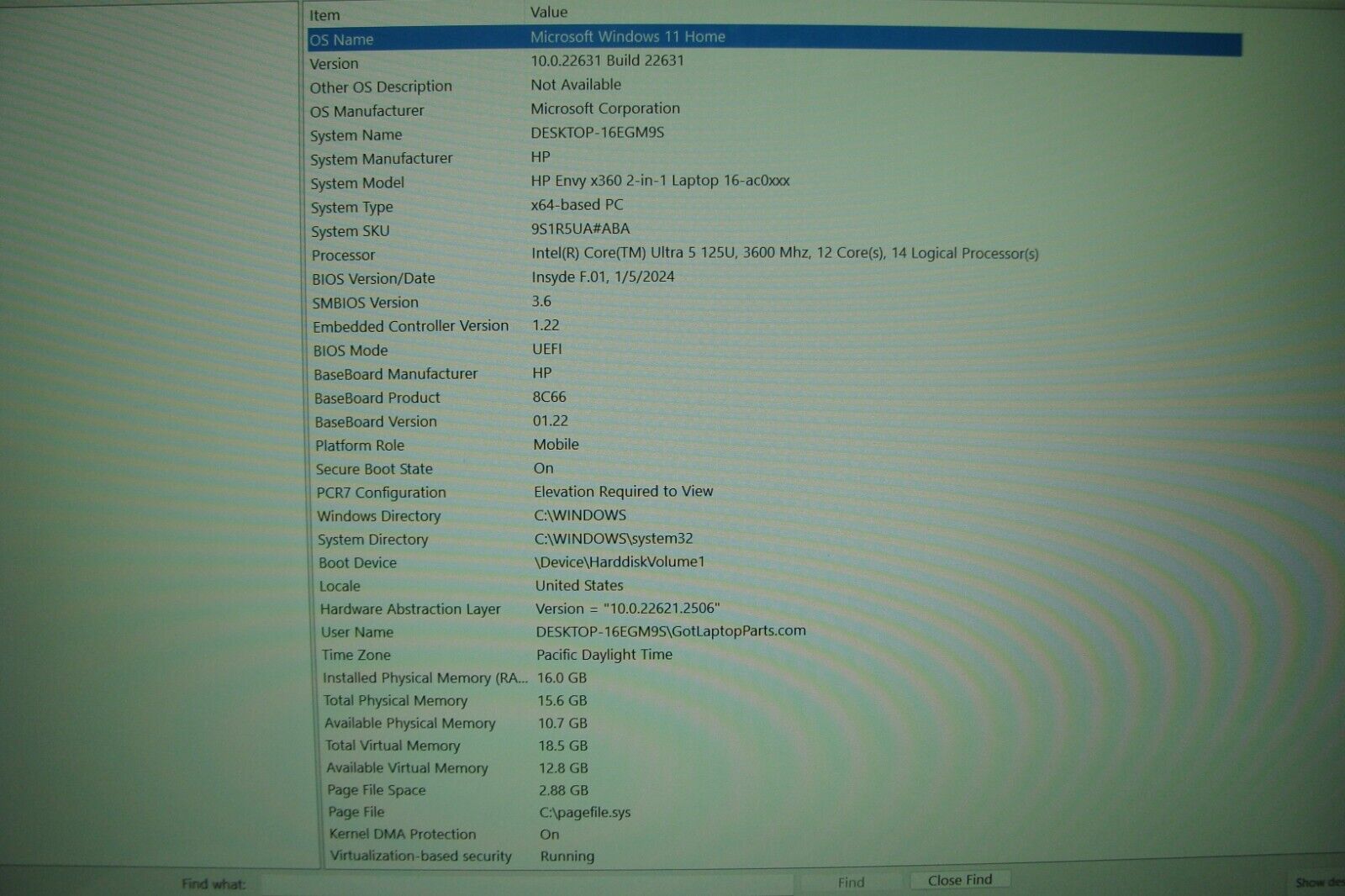This screenshot has width=1345, height=896.
Task: Select the Elevation Required to View value
Action: point(624,492)
